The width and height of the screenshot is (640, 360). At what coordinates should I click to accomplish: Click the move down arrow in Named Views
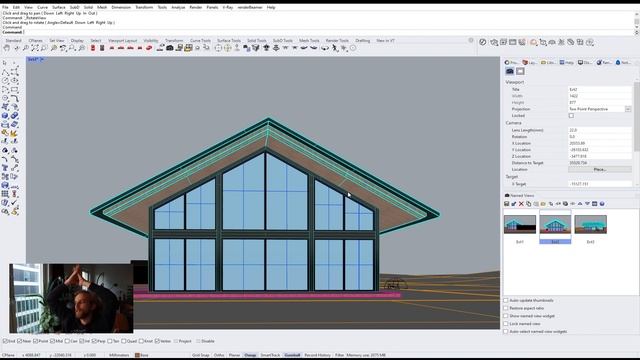click(x=587, y=204)
